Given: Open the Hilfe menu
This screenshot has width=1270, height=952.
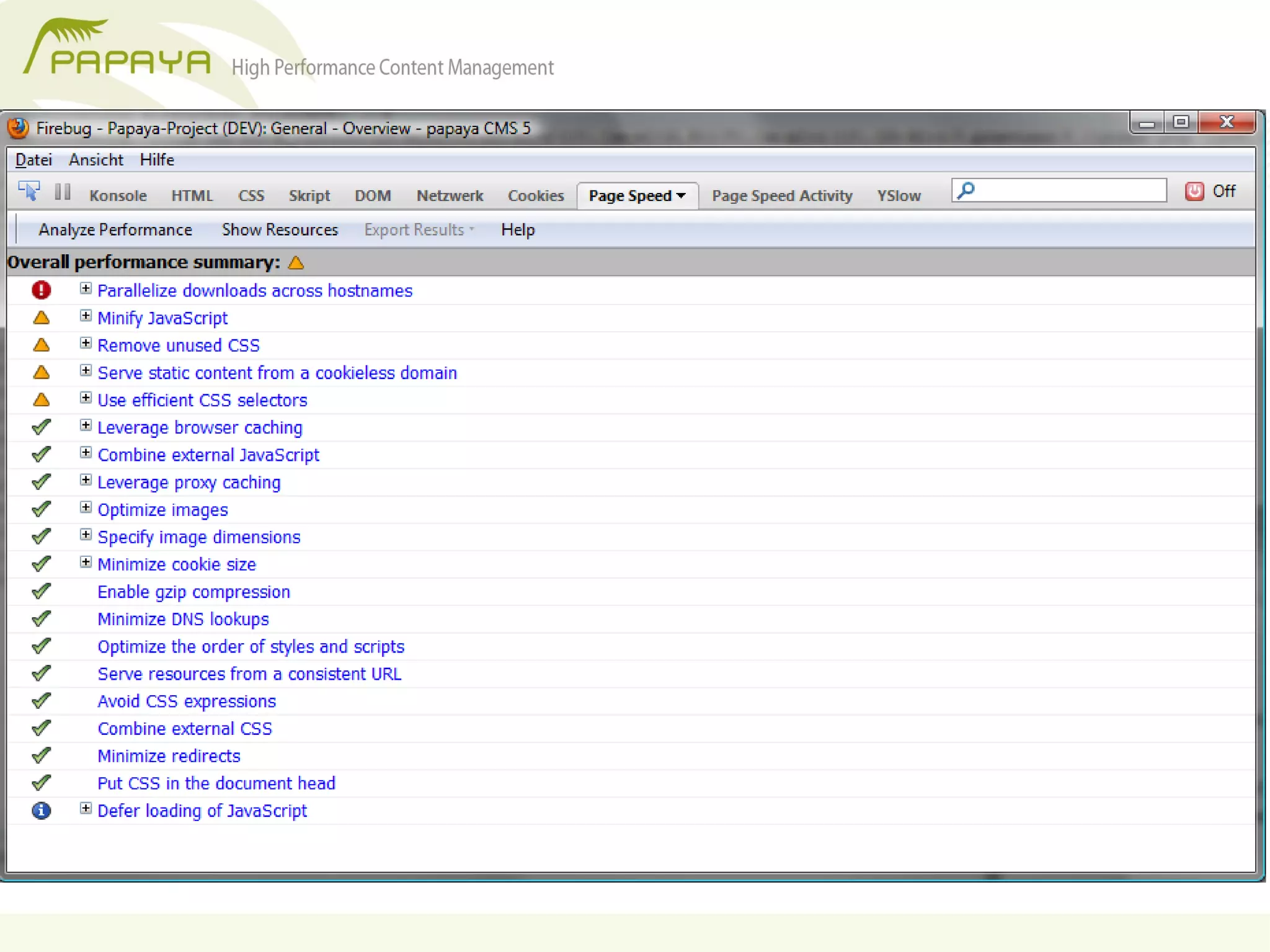Looking at the screenshot, I should click(157, 160).
